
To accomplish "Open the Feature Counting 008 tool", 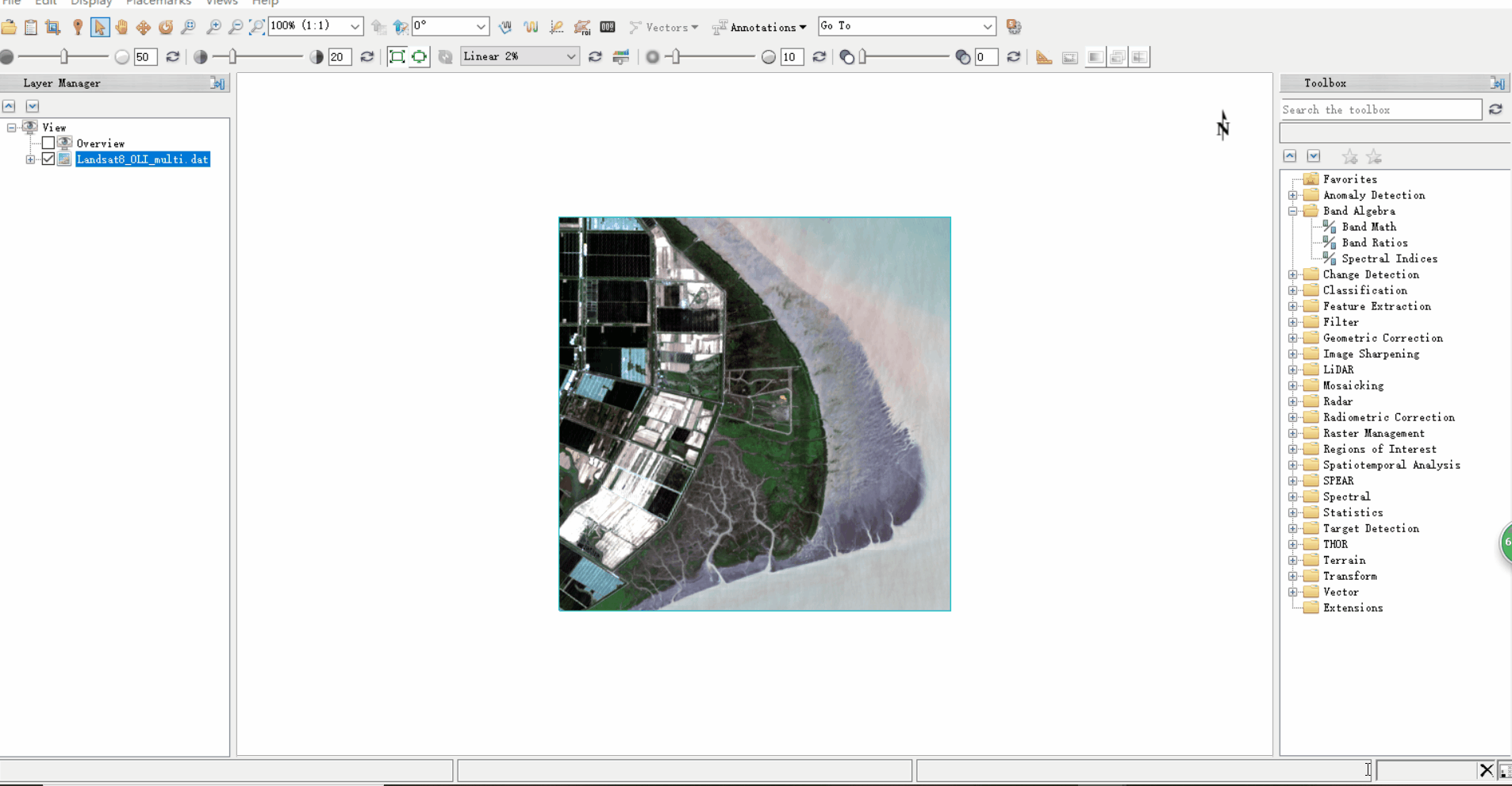I will coord(608,27).
